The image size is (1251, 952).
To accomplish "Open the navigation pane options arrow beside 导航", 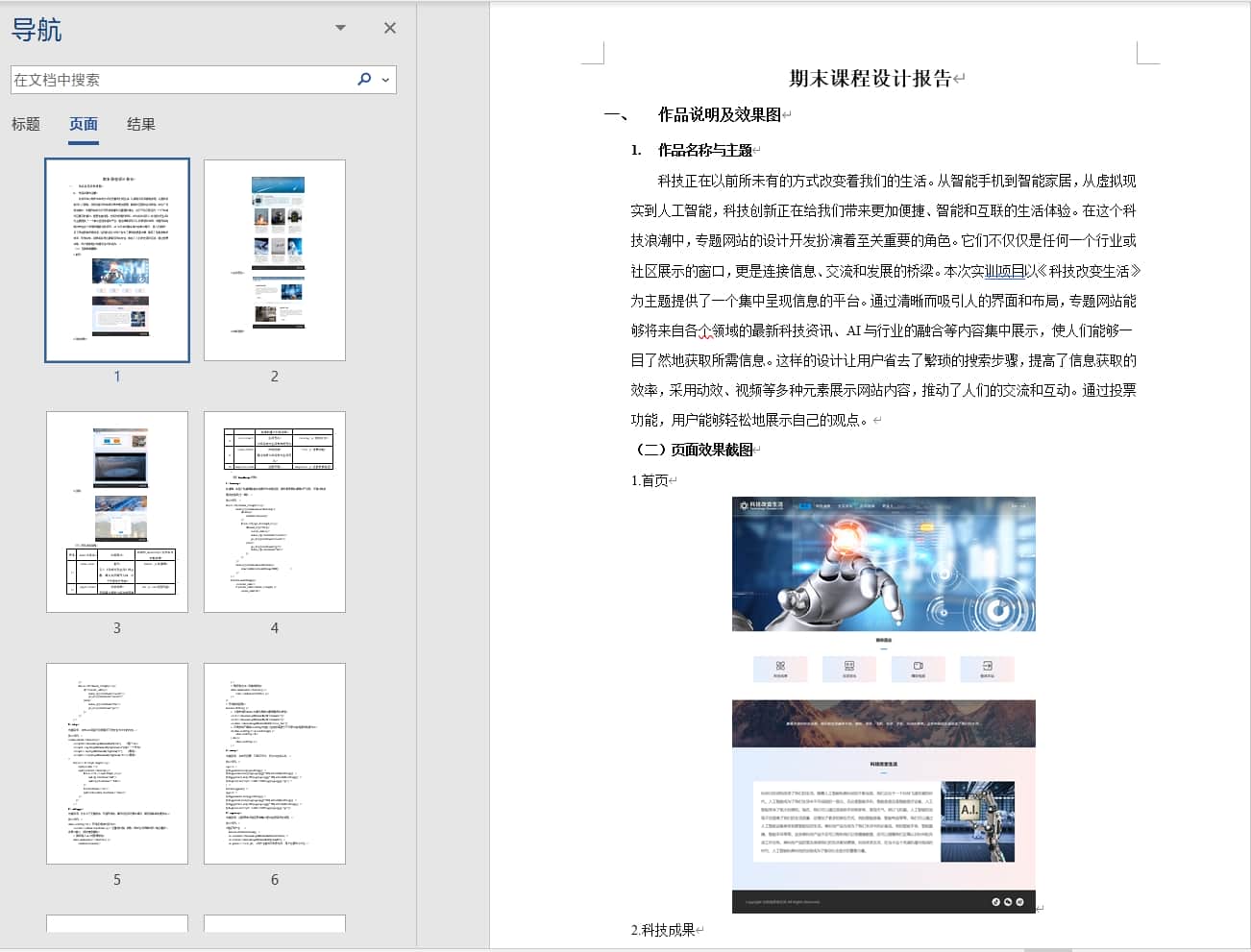I will (340, 28).
